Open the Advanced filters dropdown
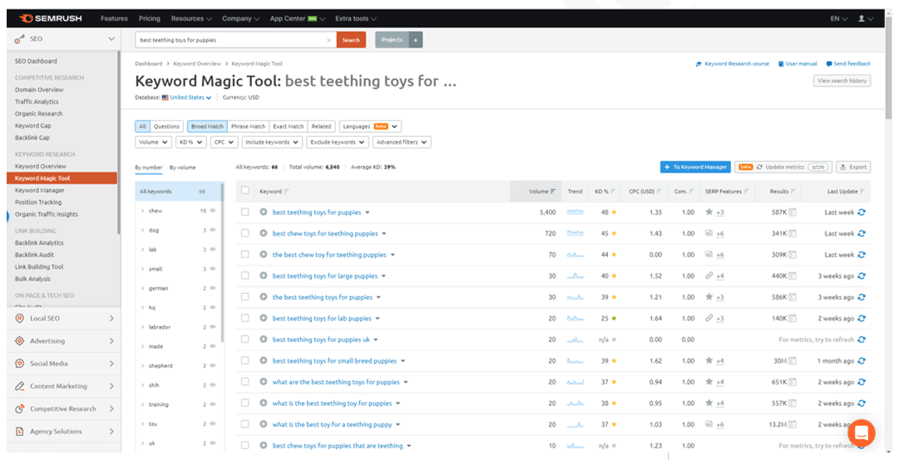Viewport: 900px width, 460px height. pyautogui.click(x=402, y=142)
